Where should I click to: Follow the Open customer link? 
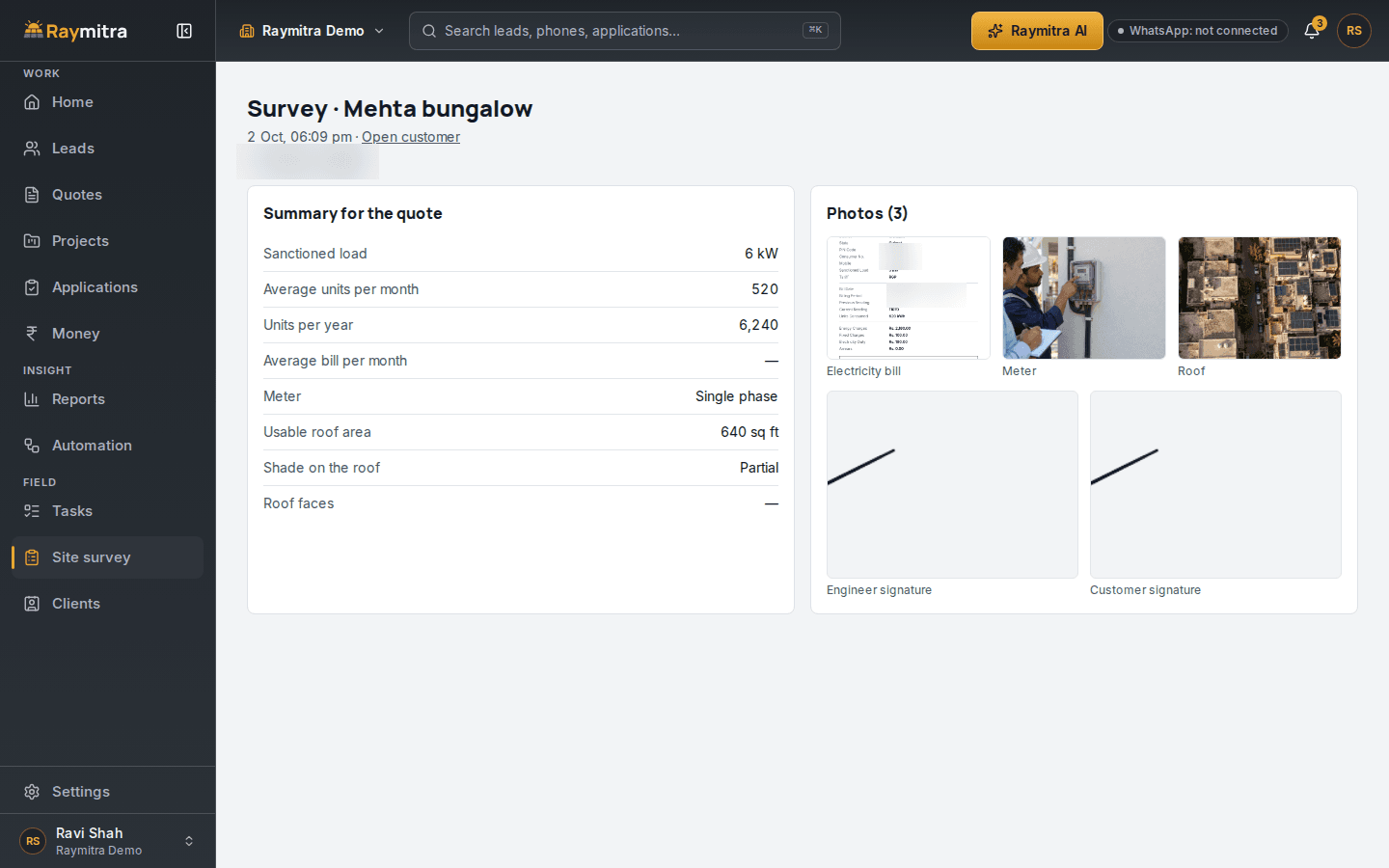click(411, 137)
